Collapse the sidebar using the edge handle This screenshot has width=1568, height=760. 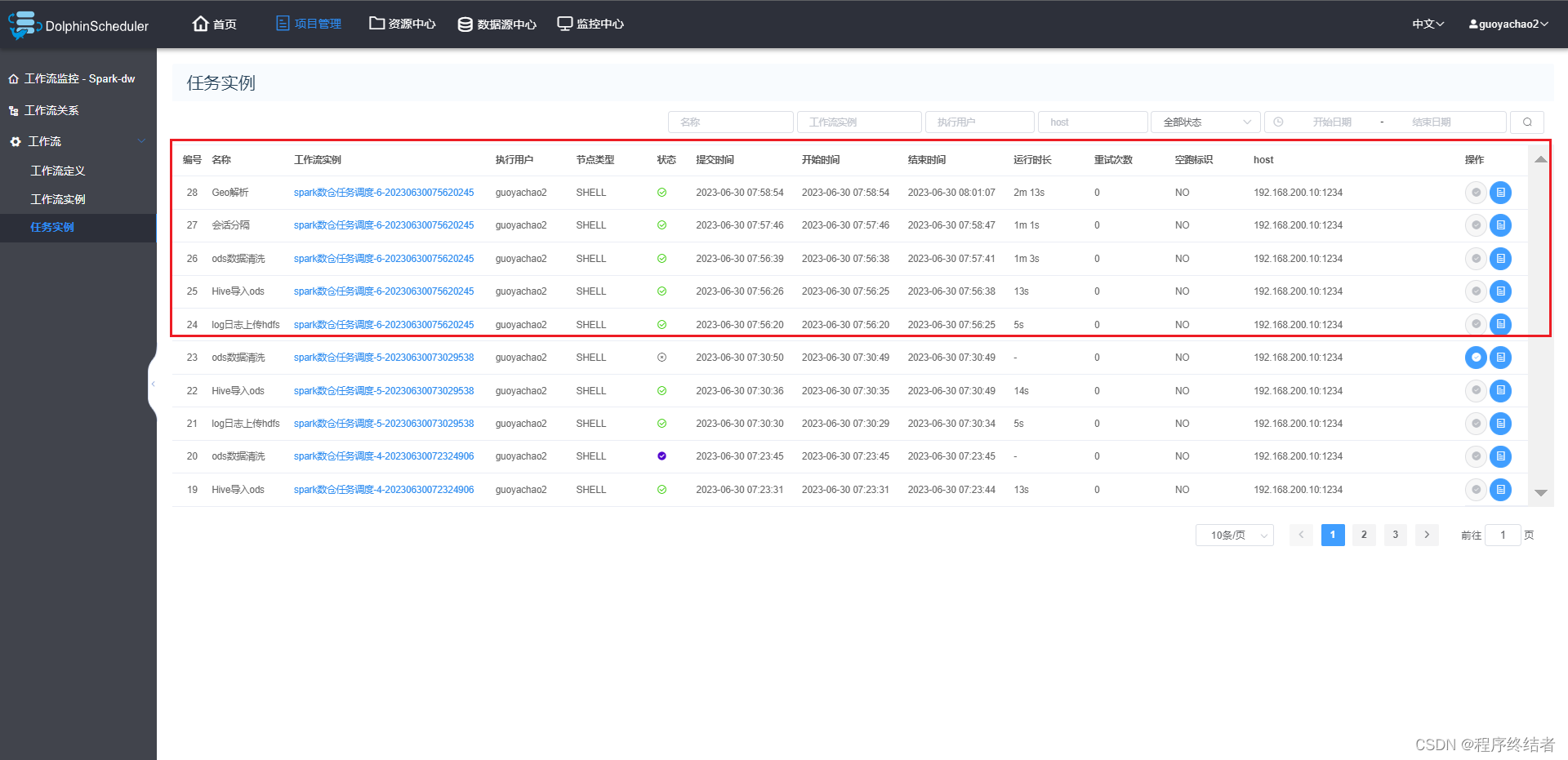click(153, 384)
